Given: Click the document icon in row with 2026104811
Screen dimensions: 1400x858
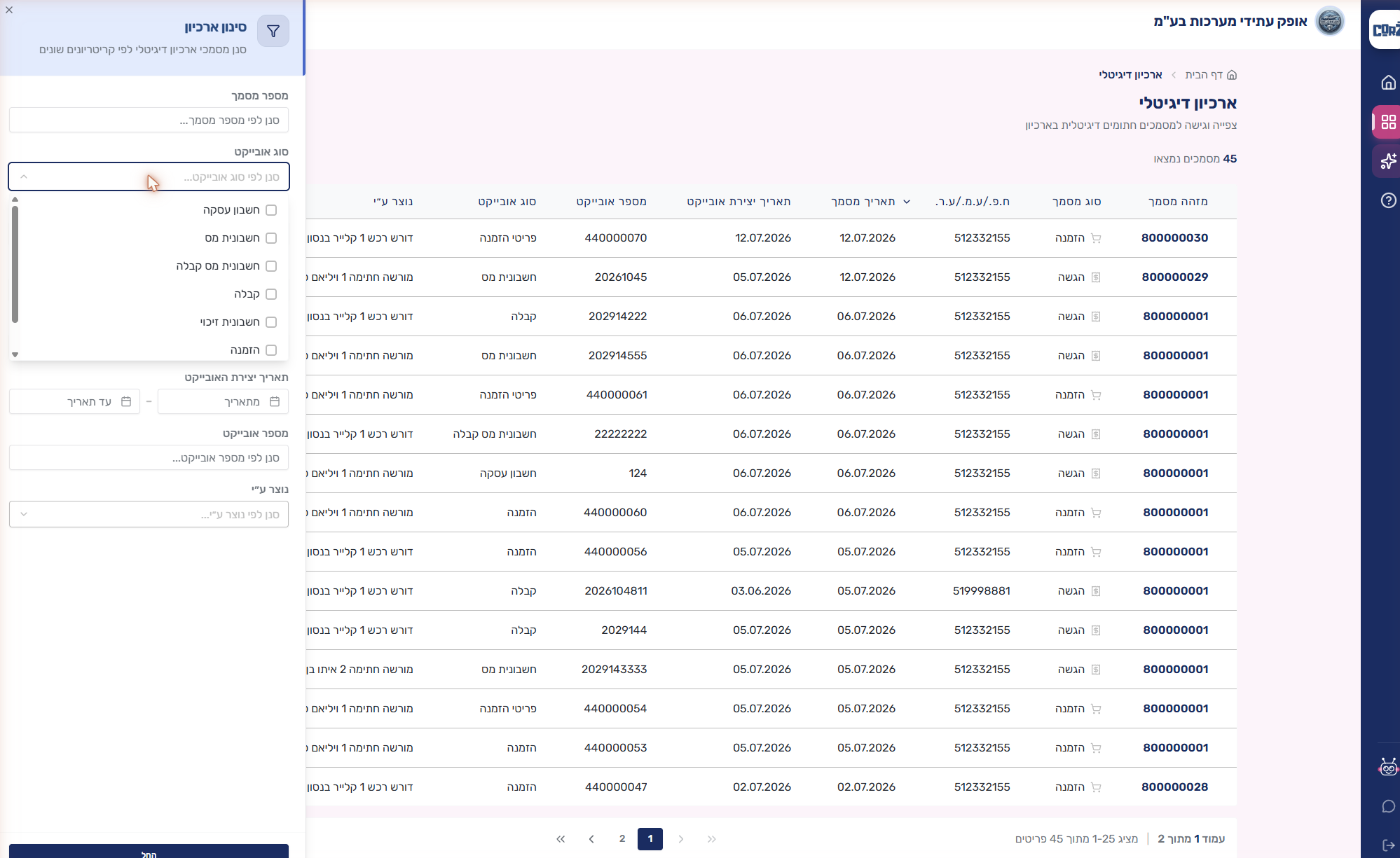Looking at the screenshot, I should point(1096,591).
